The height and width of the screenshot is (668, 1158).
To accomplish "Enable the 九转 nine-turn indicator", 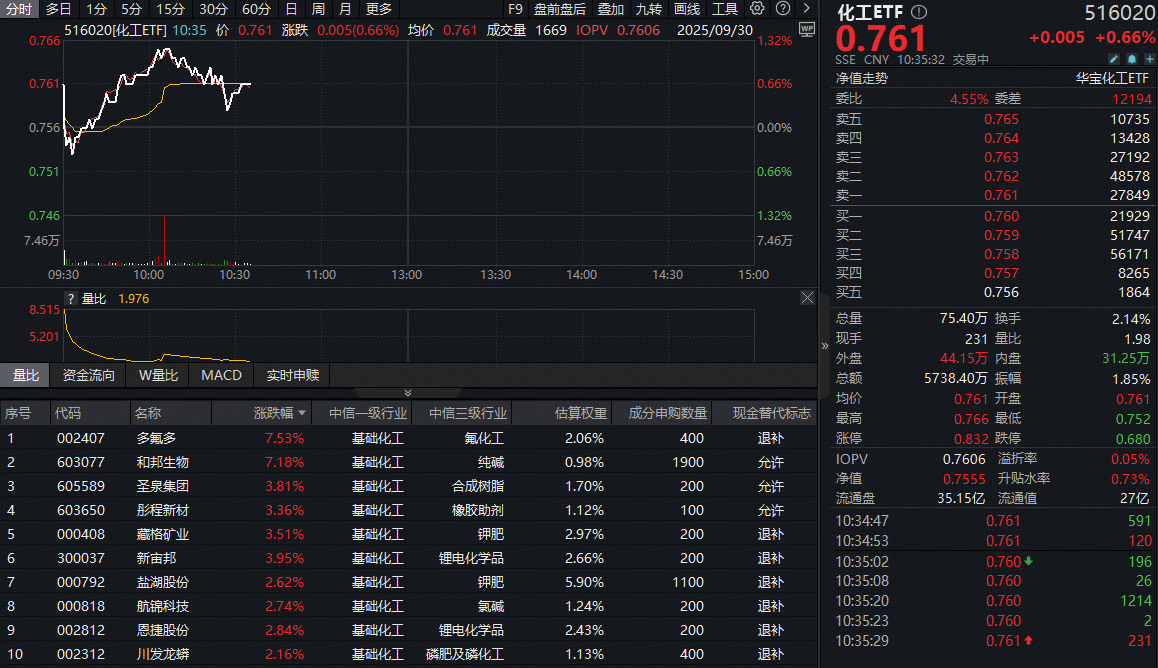I will (x=650, y=9).
